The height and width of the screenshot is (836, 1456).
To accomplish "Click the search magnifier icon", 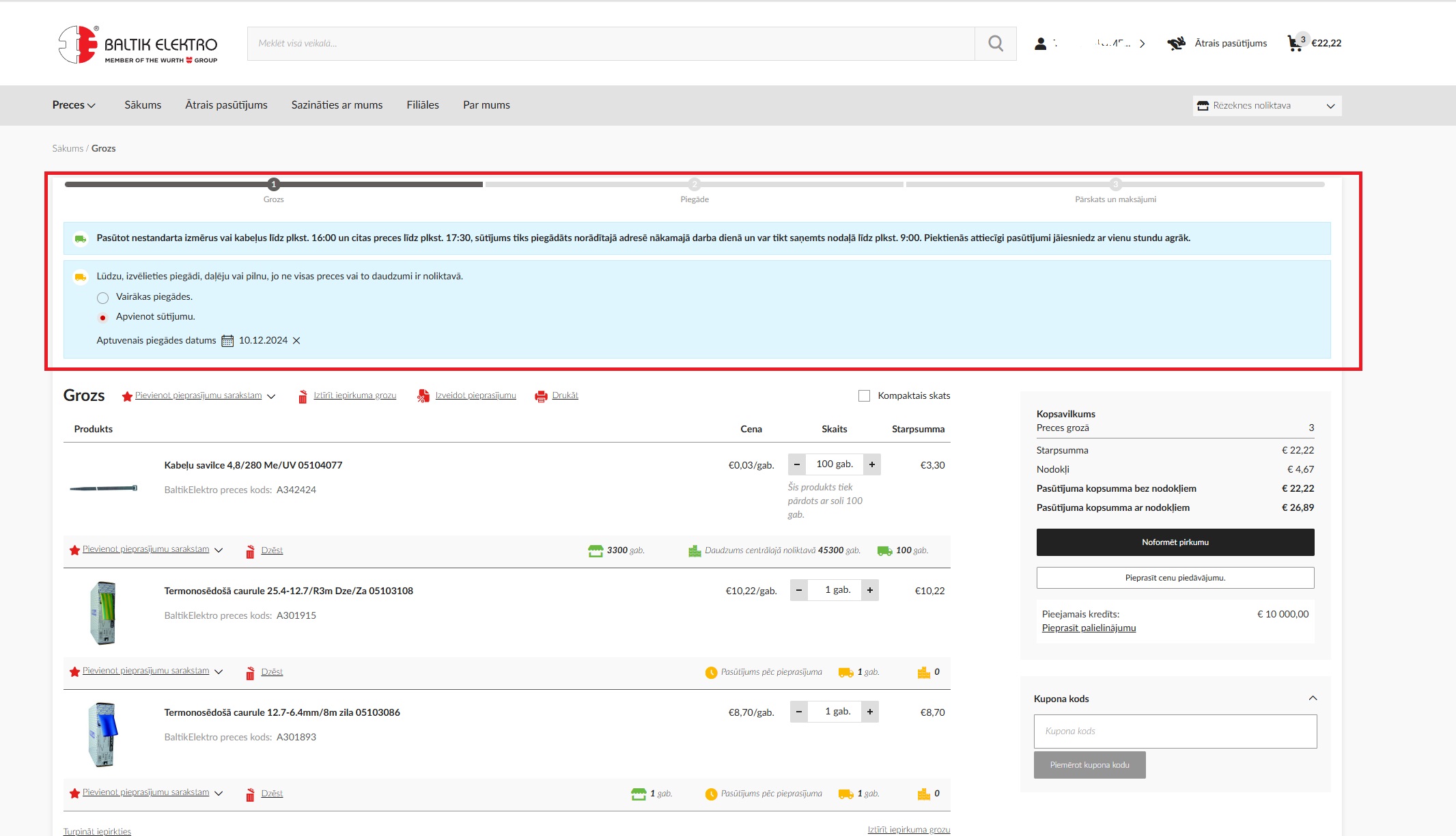I will tap(996, 44).
